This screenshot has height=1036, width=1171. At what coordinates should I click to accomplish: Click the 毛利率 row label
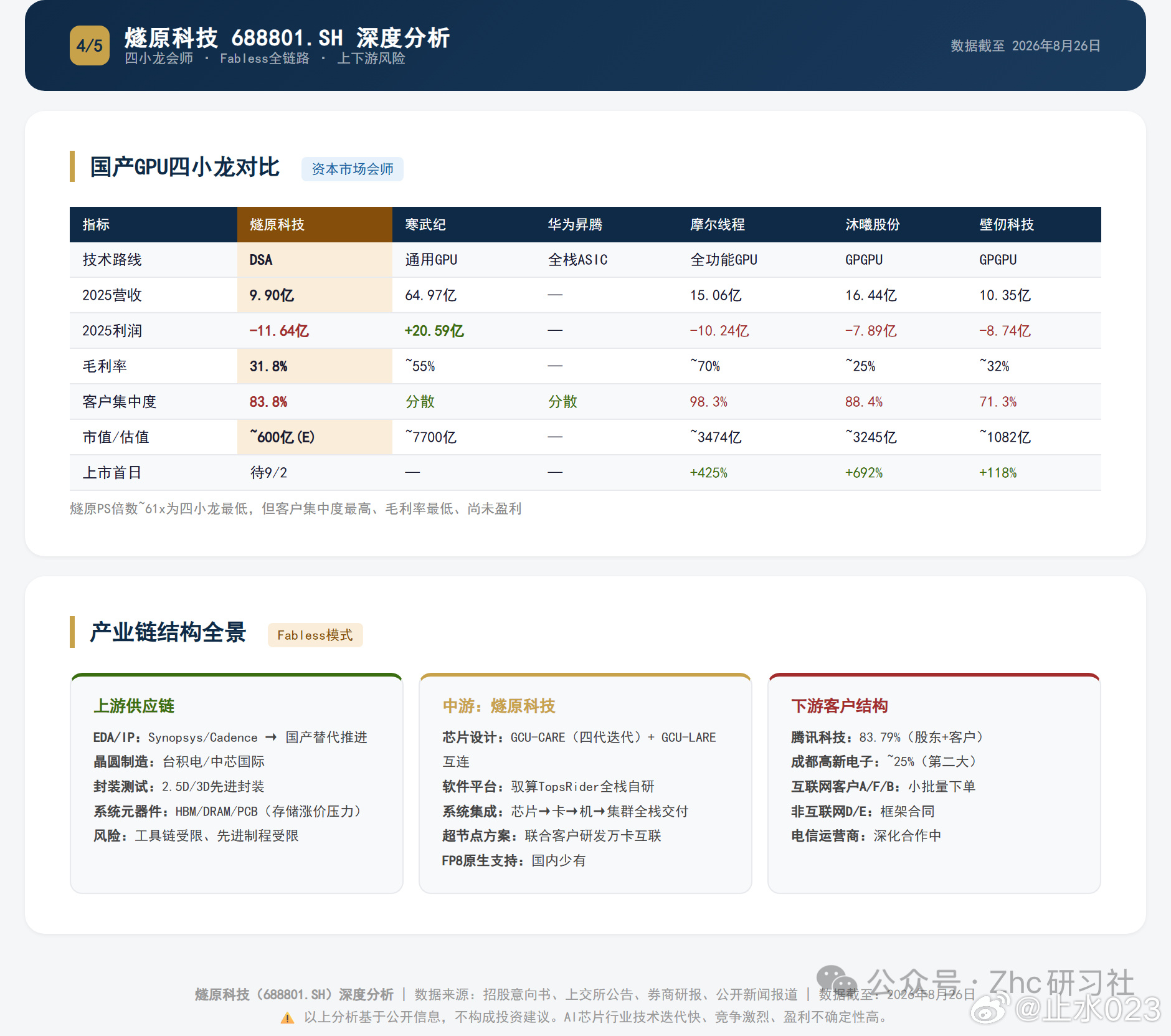[105, 366]
